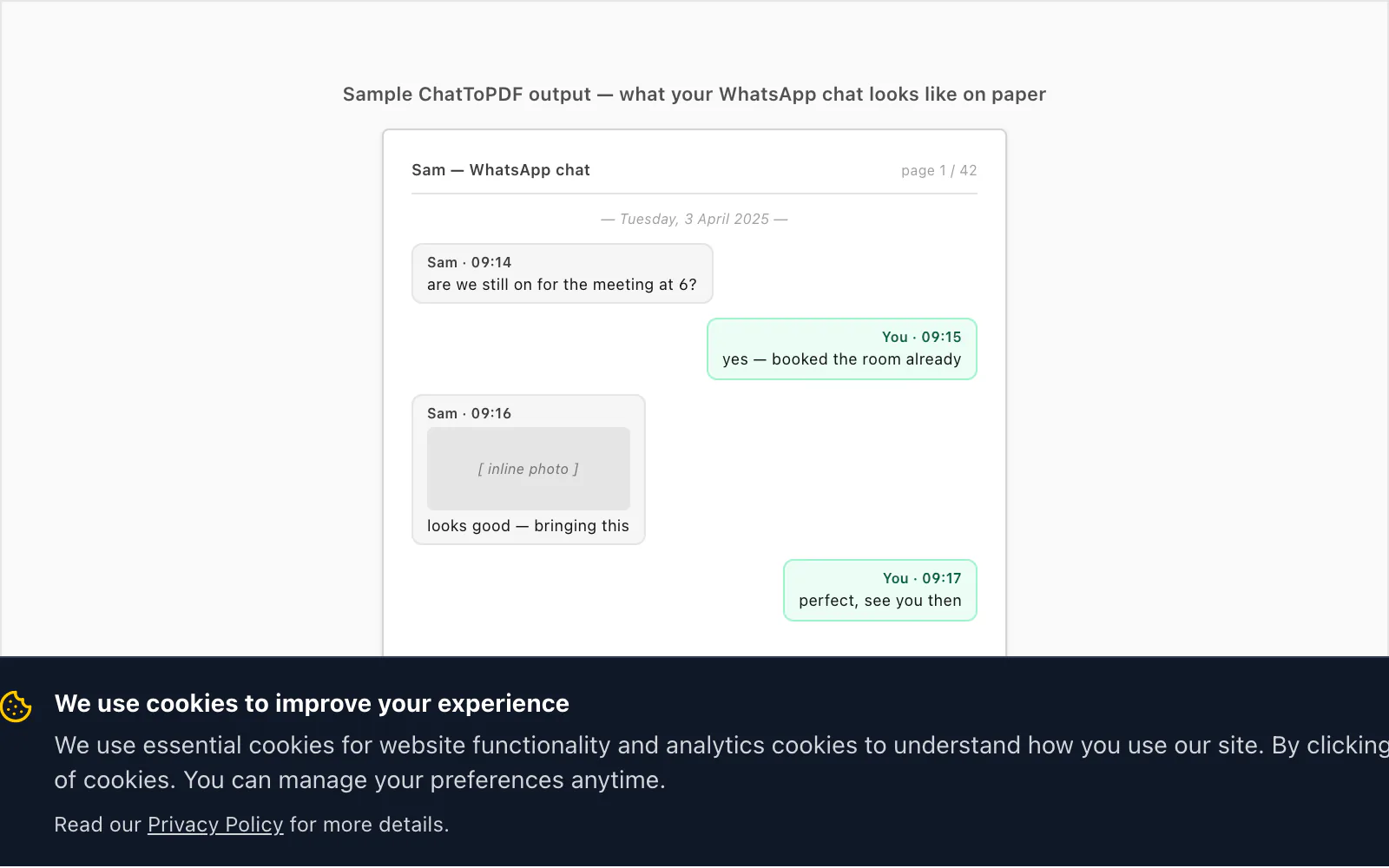Image resolution: width=1389 pixels, height=868 pixels.
Task: Click the 'We use cookies to improve' heading
Action: tap(312, 703)
